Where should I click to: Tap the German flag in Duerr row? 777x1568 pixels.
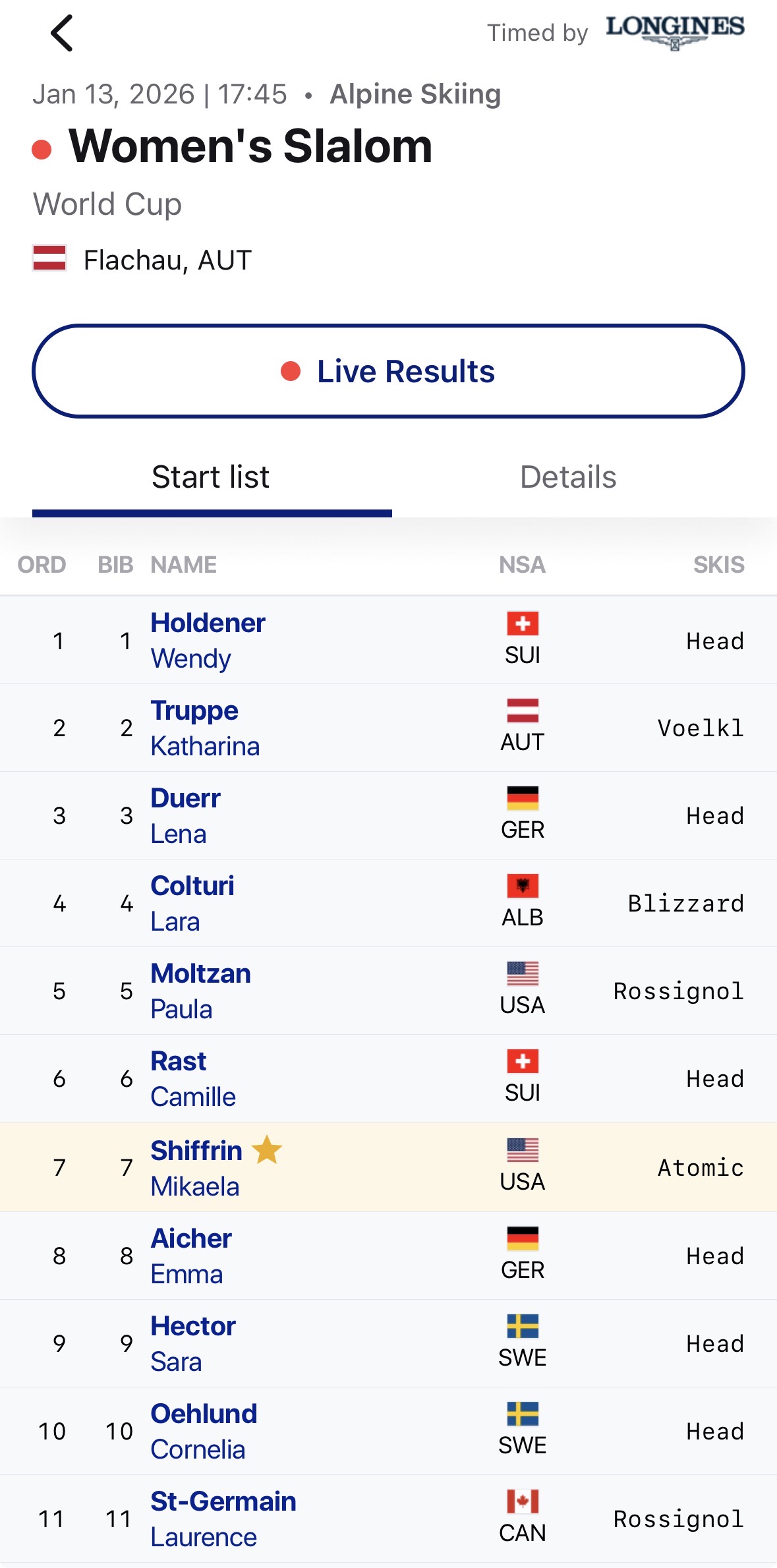tap(523, 798)
